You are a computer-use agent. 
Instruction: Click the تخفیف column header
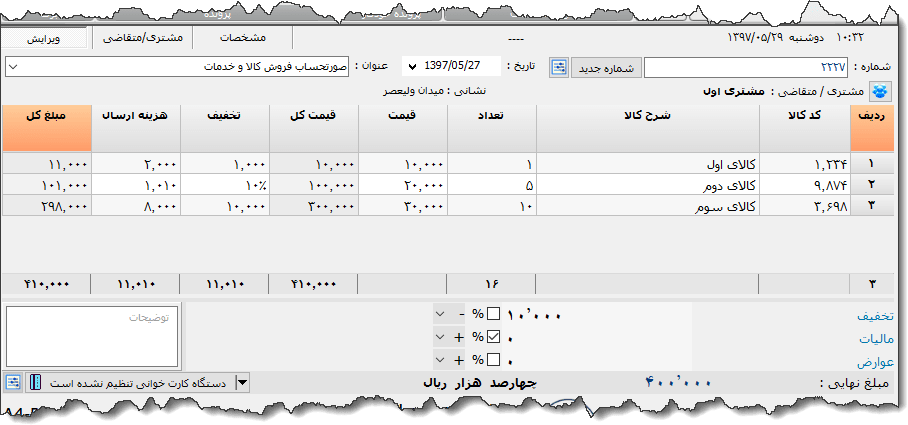point(225,128)
